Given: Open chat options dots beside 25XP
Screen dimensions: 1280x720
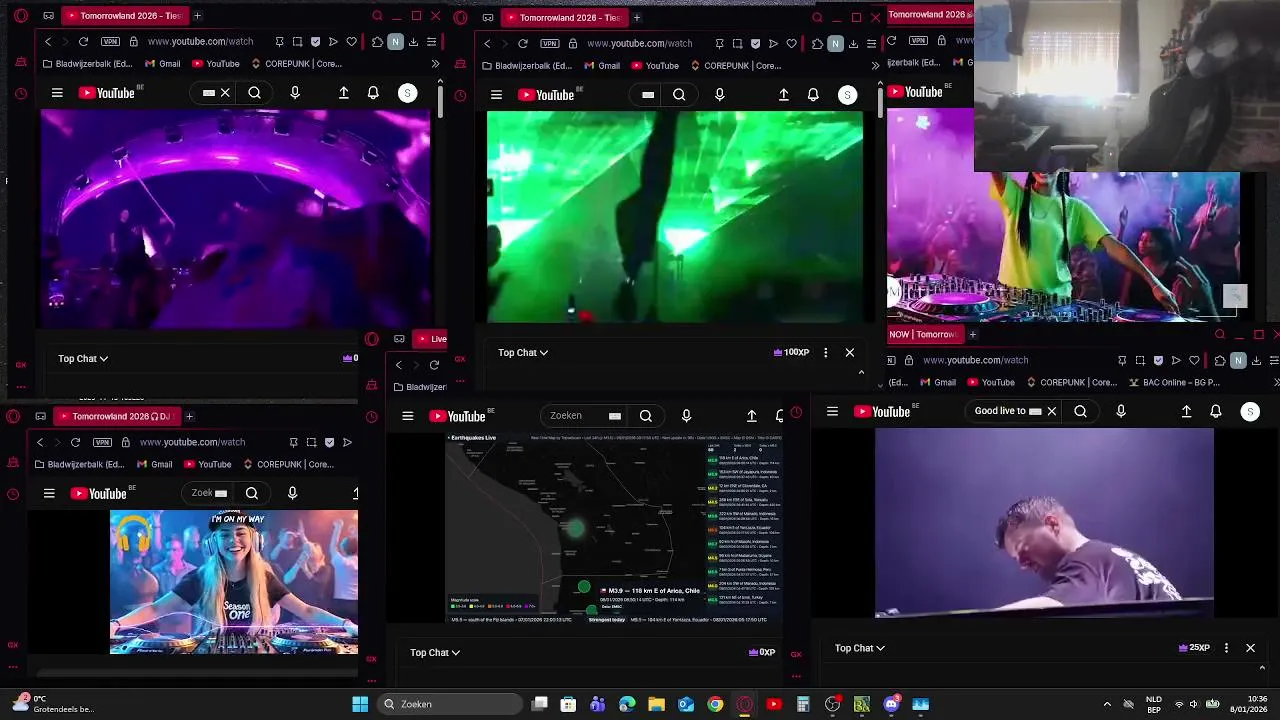Looking at the screenshot, I should point(1226,648).
